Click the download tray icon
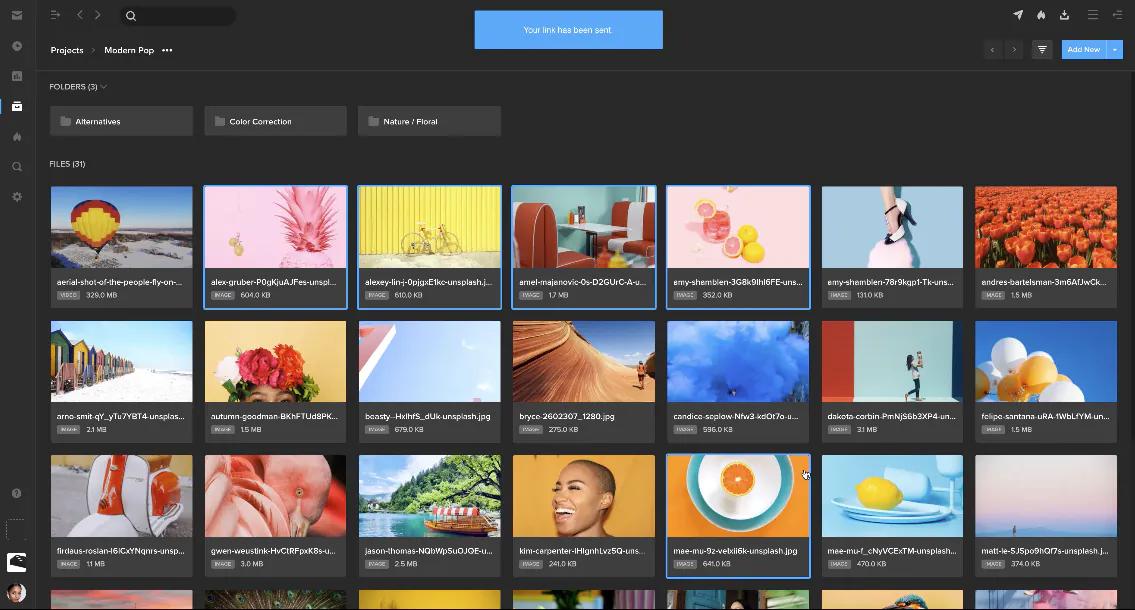 pyautogui.click(x=1064, y=14)
